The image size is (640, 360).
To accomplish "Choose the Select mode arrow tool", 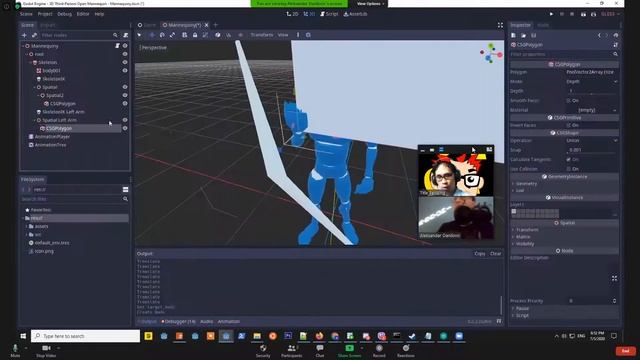I will (139, 35).
